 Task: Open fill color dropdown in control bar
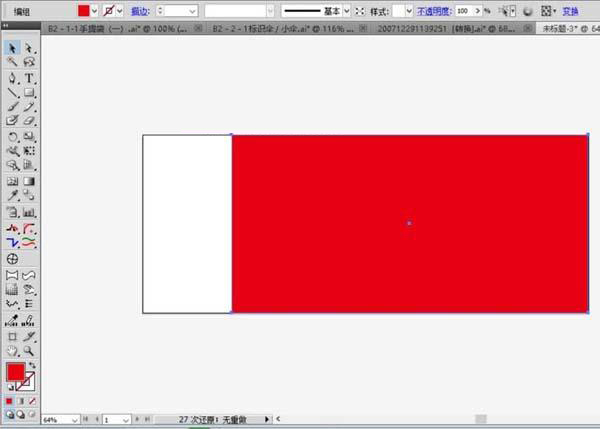coord(95,11)
